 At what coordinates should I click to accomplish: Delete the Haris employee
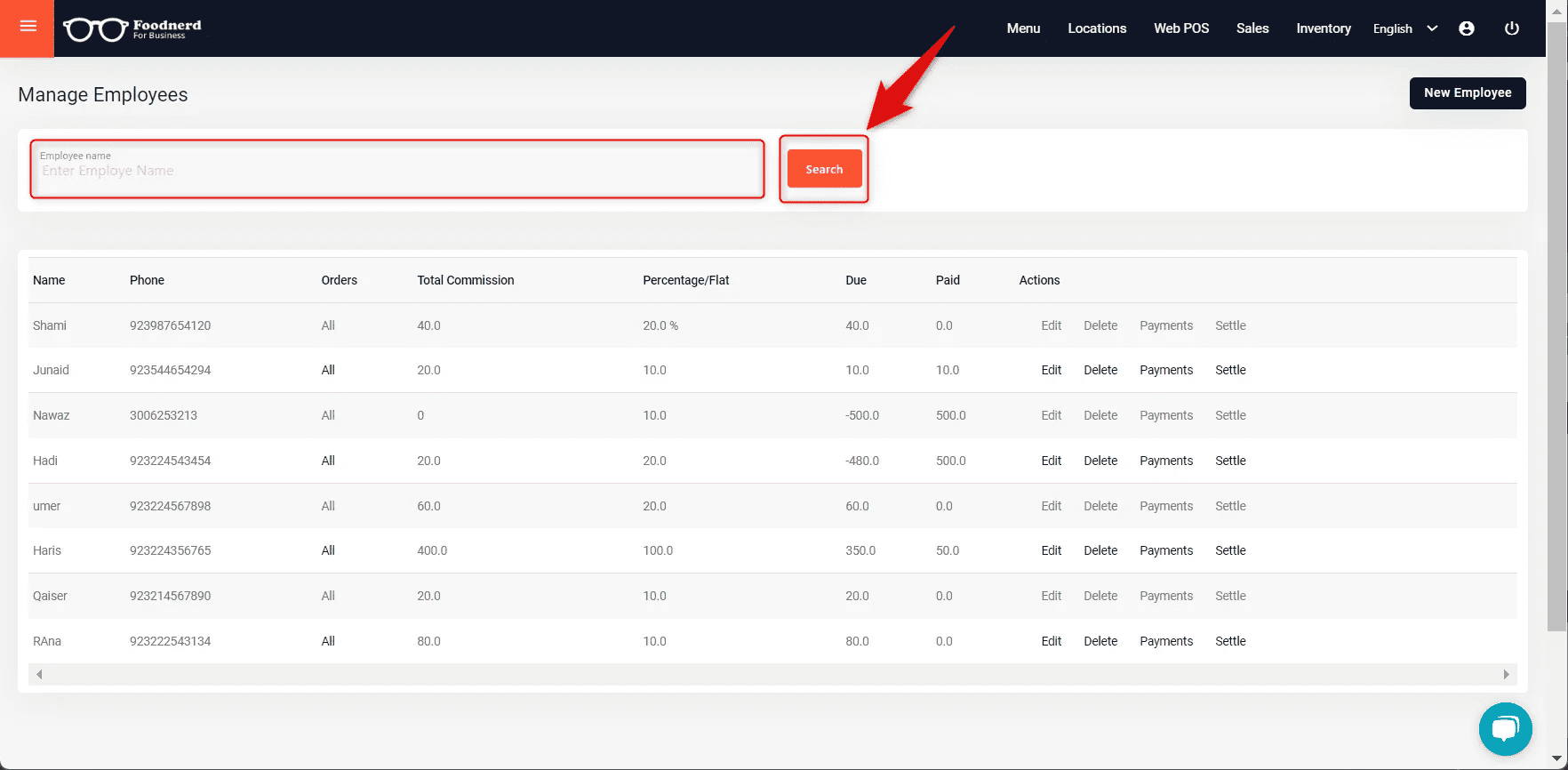(x=1100, y=550)
